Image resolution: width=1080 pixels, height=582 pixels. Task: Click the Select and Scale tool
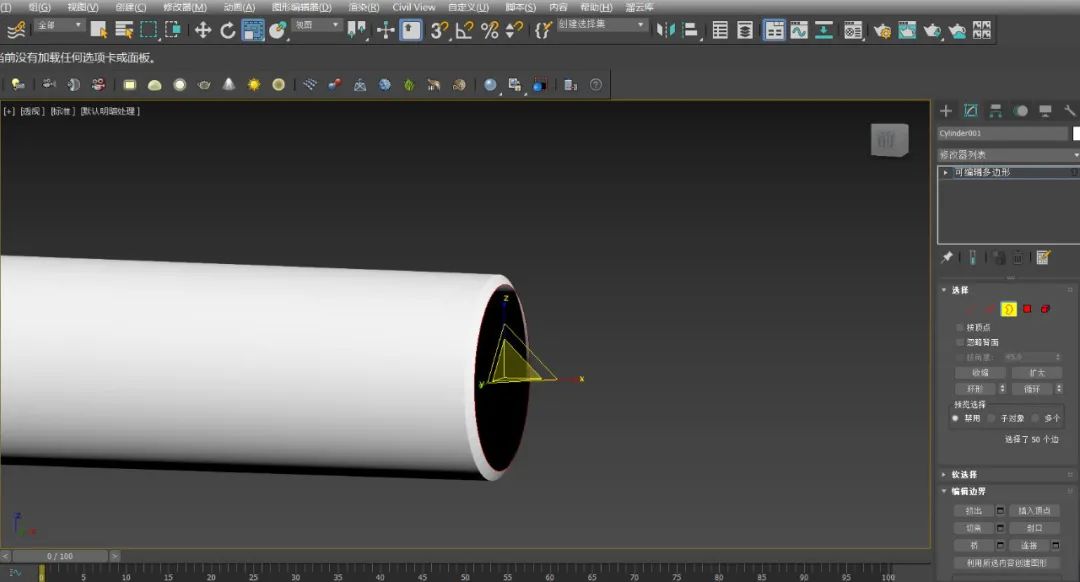coord(253,30)
